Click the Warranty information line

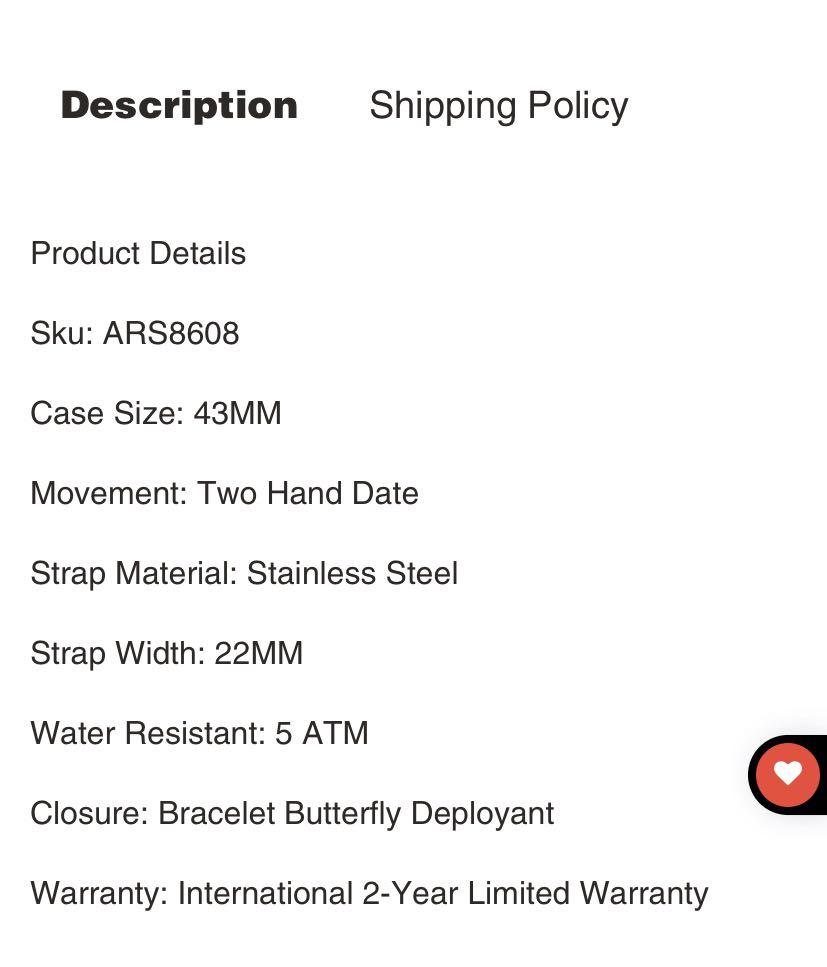(369, 894)
